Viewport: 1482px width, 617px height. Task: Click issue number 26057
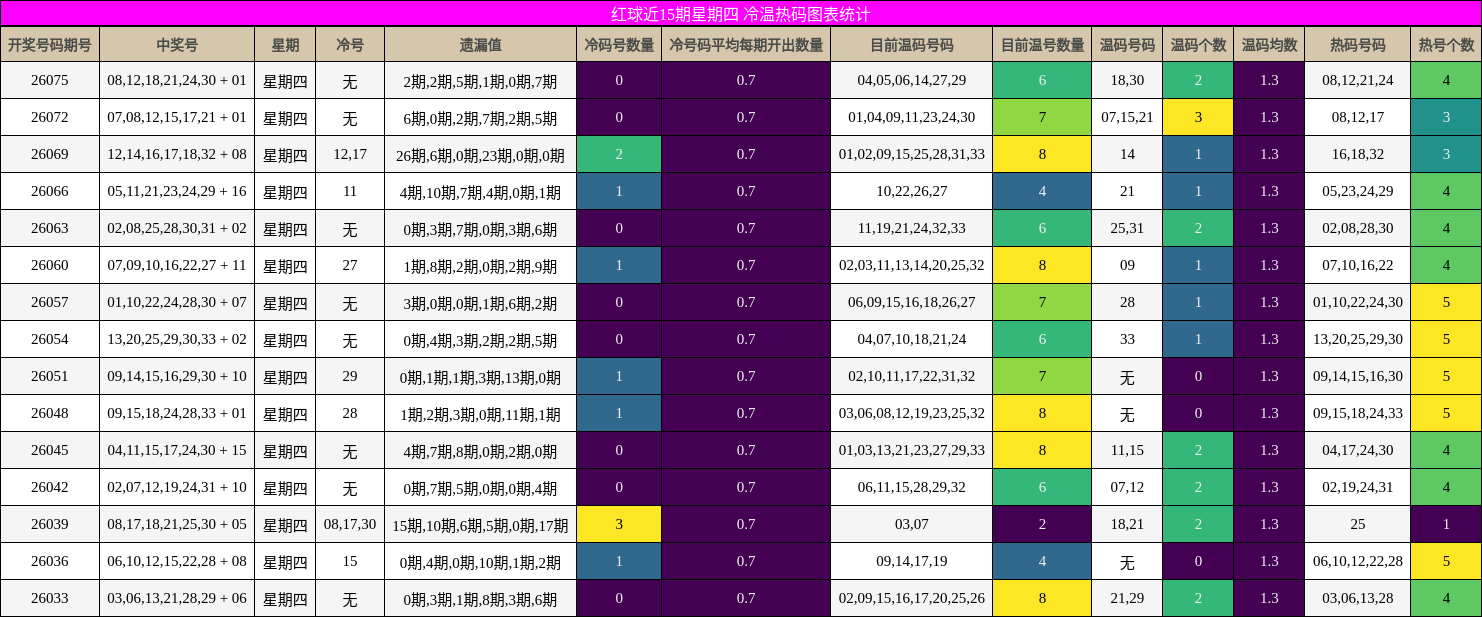50,302
